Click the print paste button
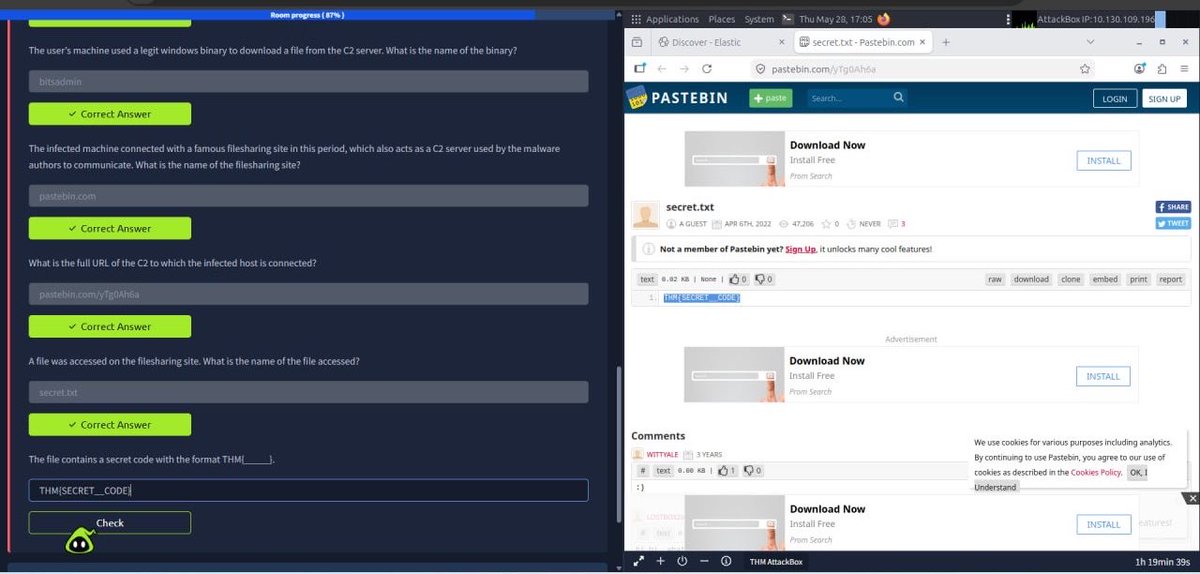The image size is (1200, 574). pos(1139,279)
